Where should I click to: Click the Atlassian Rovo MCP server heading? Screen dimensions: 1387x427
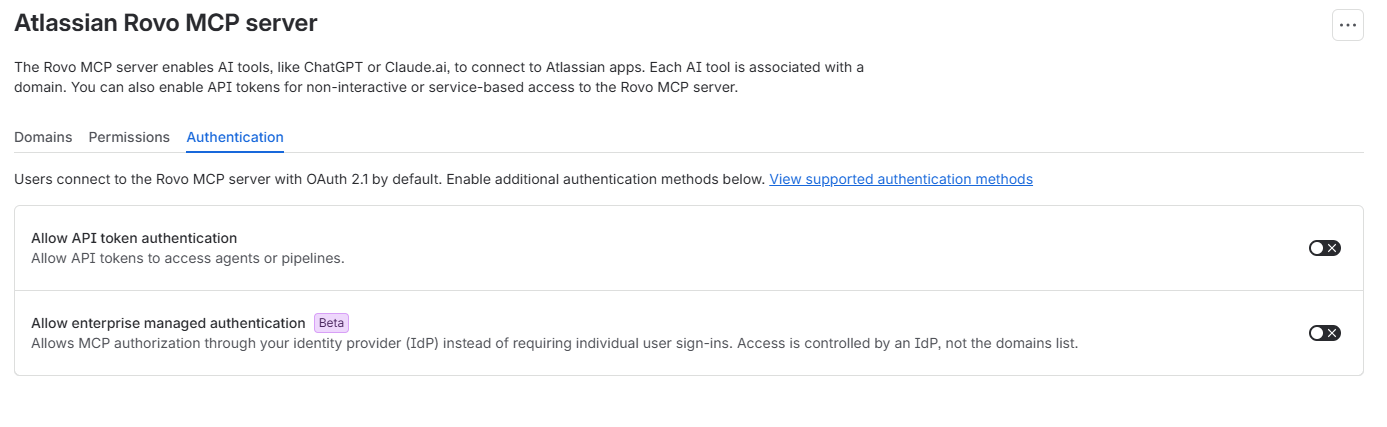(x=166, y=21)
